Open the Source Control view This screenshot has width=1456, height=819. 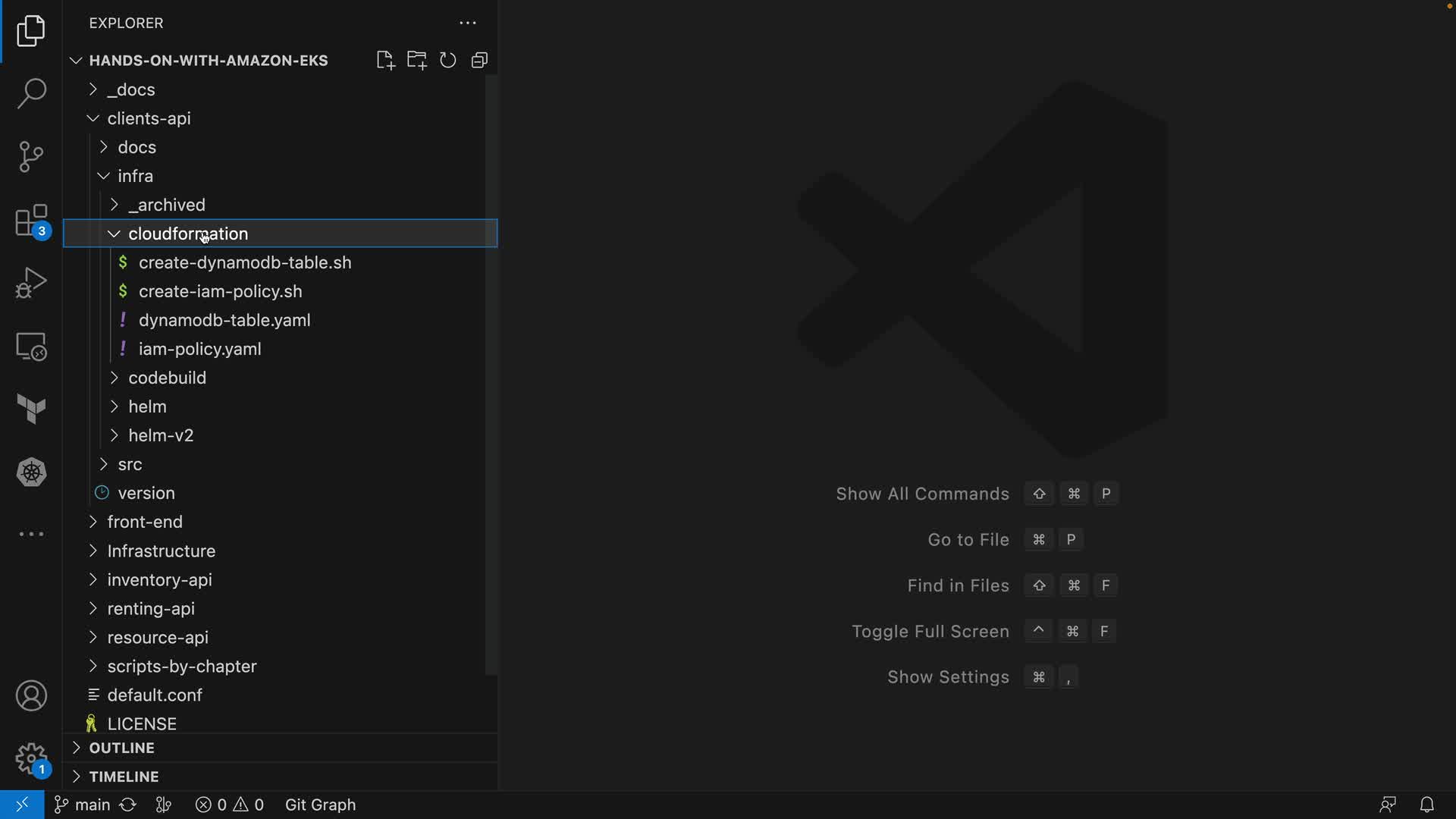point(31,157)
